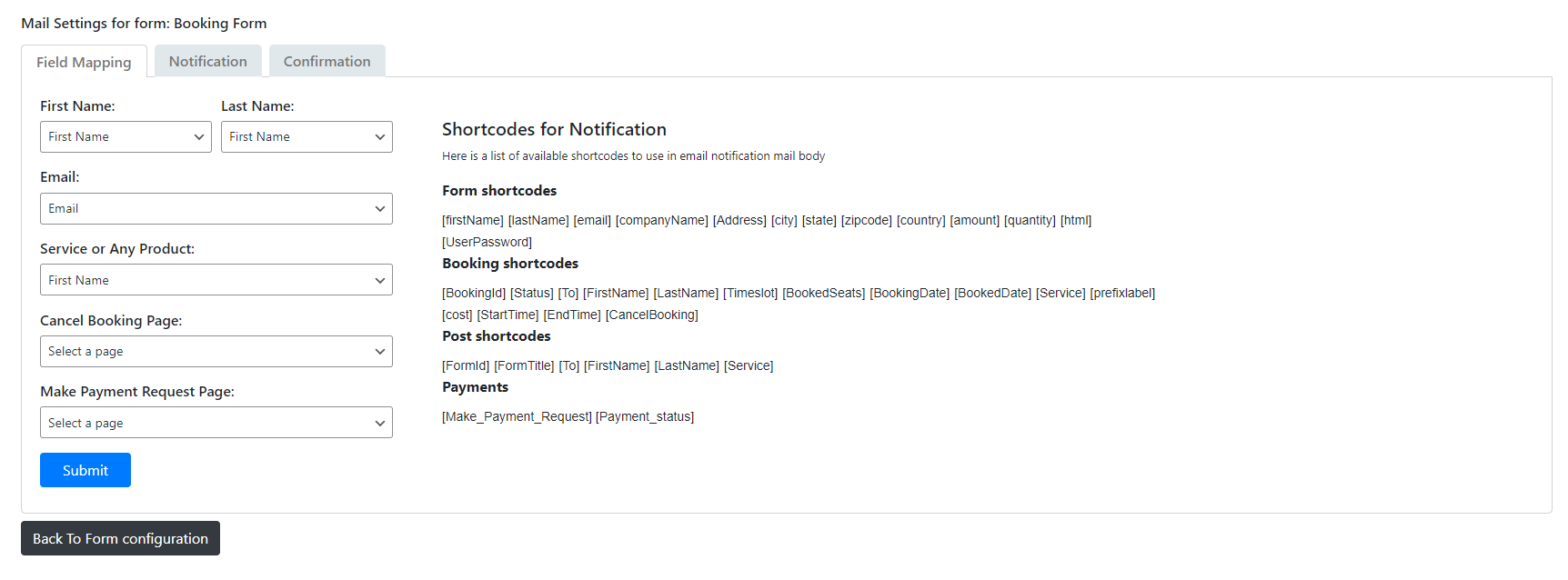Image resolution: width=1568 pixels, height=580 pixels.
Task: Switch to the Field Mapping tab
Action: pyautogui.click(x=84, y=62)
